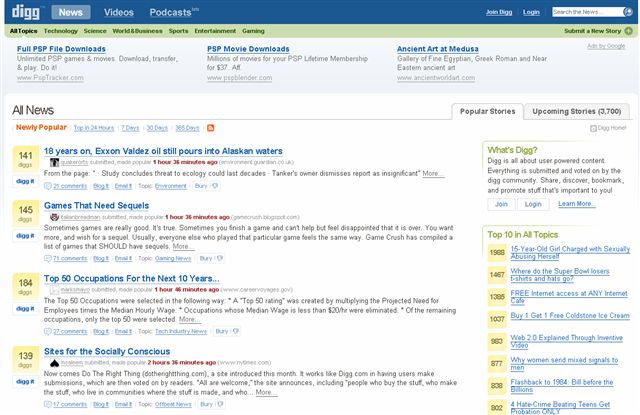The width and height of the screenshot is (640, 415).
Task: Click the comment bubble icon for 21 comments
Action: point(48,186)
